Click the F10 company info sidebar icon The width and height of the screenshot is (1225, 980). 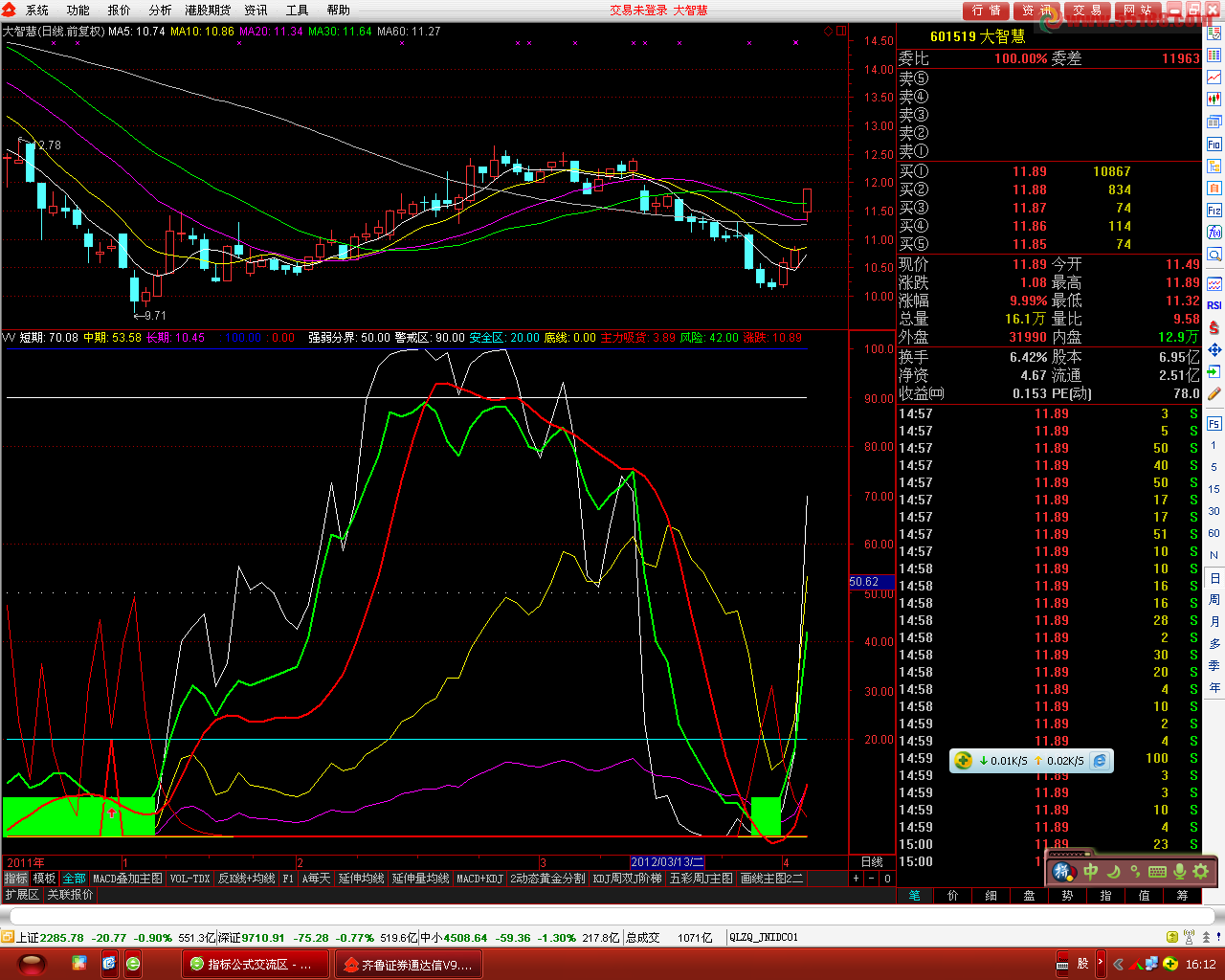1214,144
